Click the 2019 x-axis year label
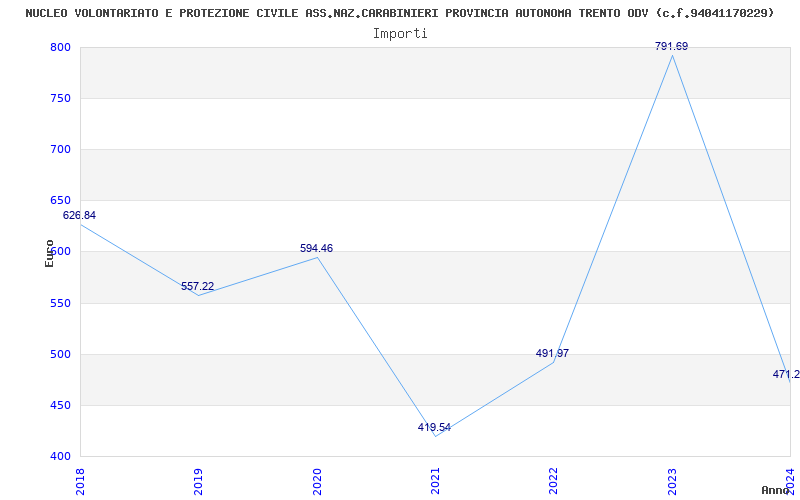 [198, 481]
